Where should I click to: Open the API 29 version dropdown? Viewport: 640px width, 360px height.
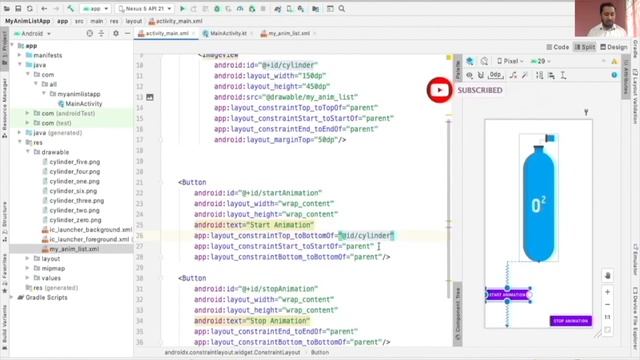(541, 61)
